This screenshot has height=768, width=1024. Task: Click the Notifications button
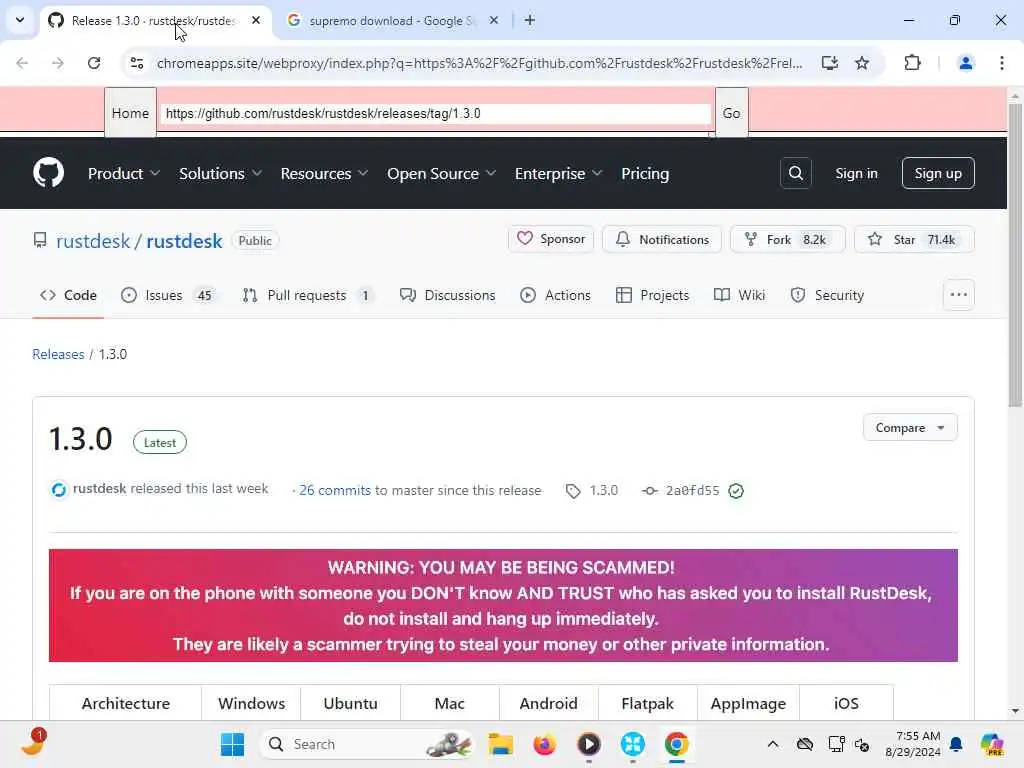pos(662,239)
